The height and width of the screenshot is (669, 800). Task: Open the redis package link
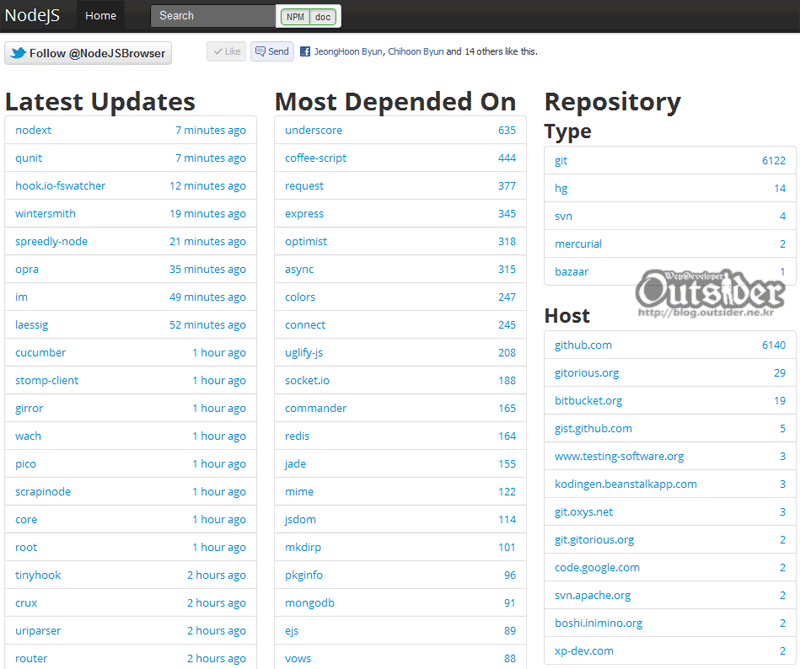click(x=297, y=436)
